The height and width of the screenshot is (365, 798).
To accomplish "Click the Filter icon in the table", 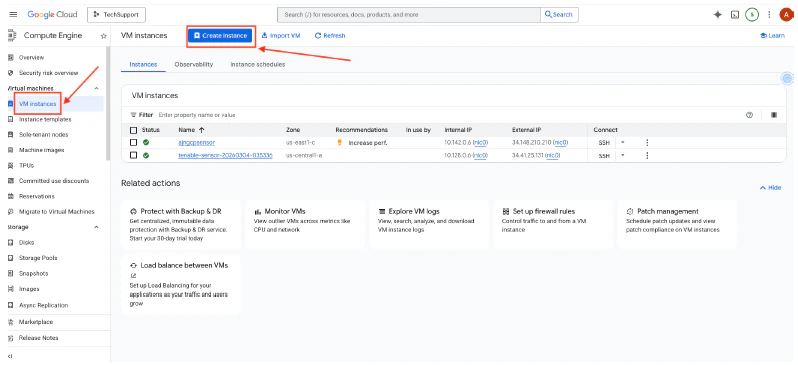I will click(133, 115).
